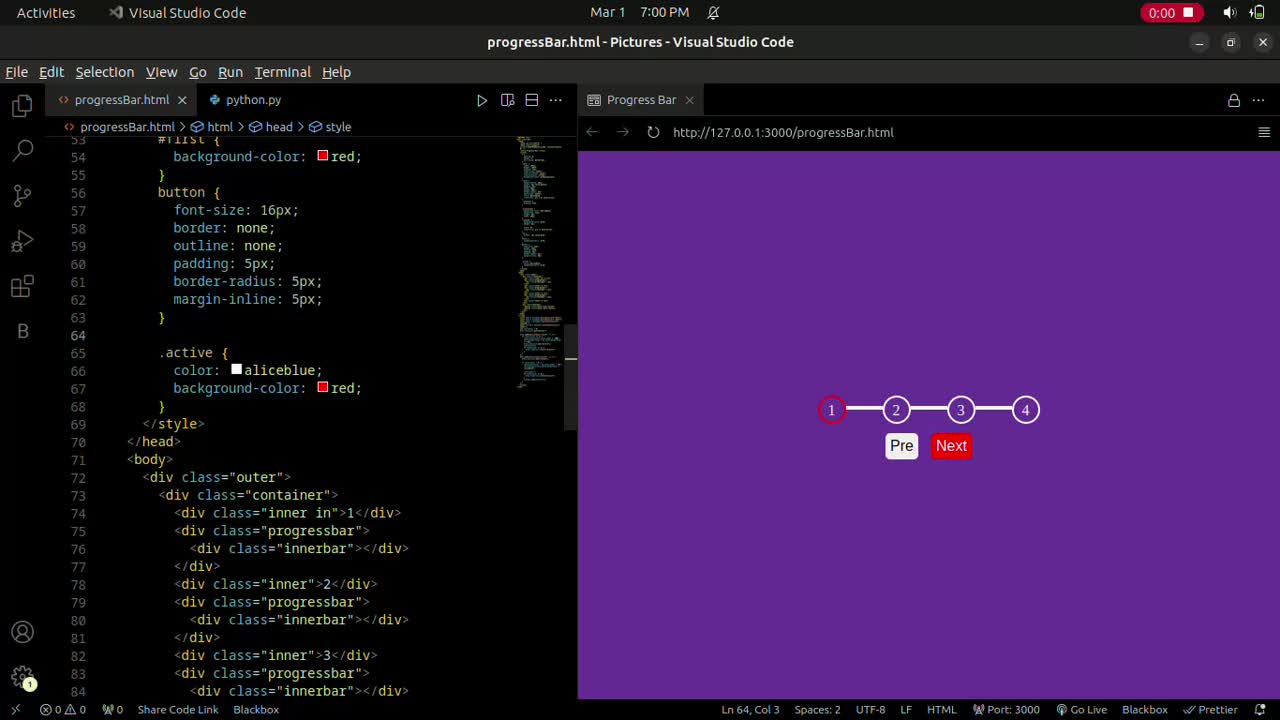Screen dimensions: 1280x720
Task: Open the Manage gear icon
Action: click(22, 676)
